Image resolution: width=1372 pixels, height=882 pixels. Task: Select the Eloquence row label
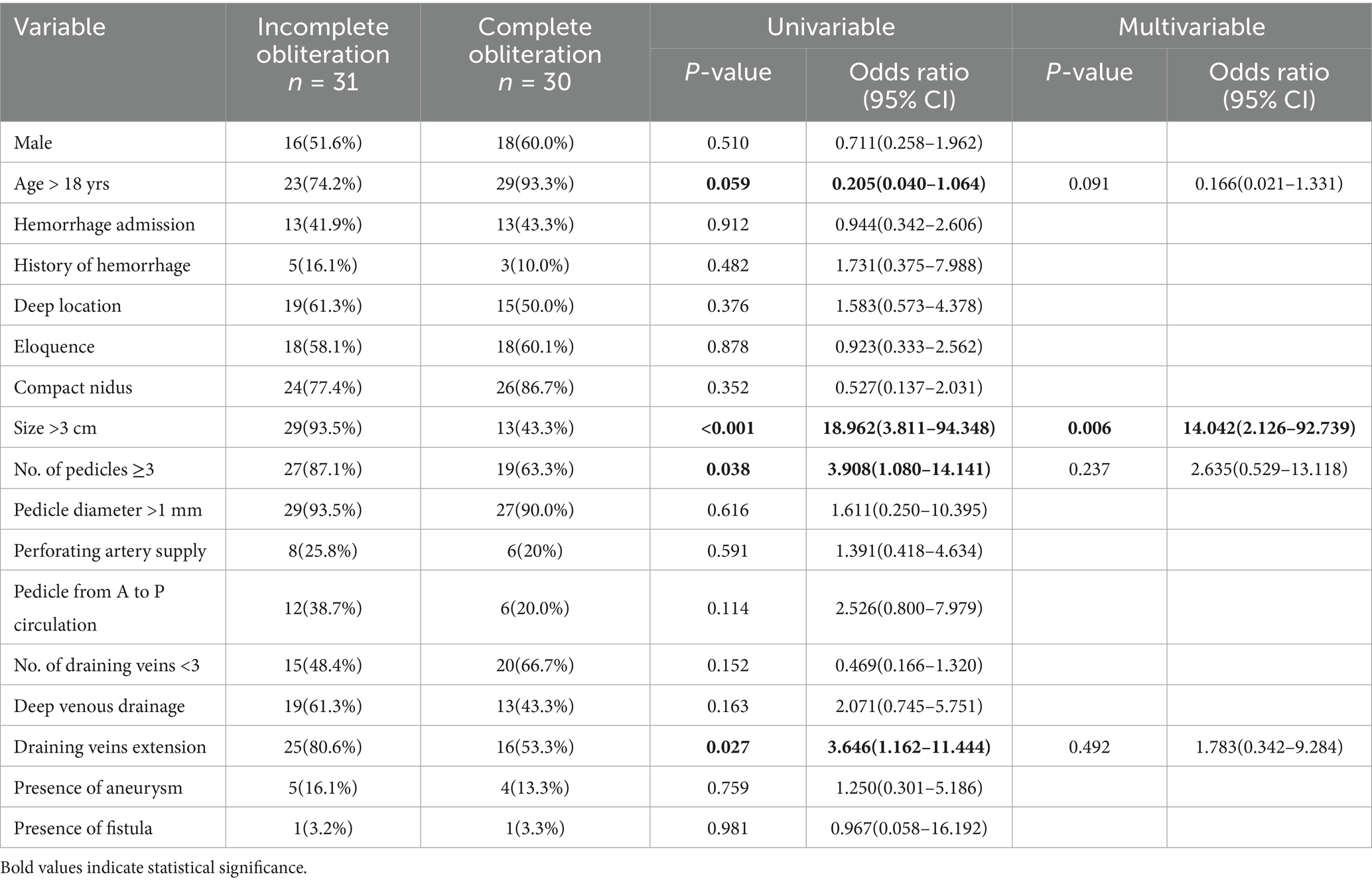pos(54,346)
